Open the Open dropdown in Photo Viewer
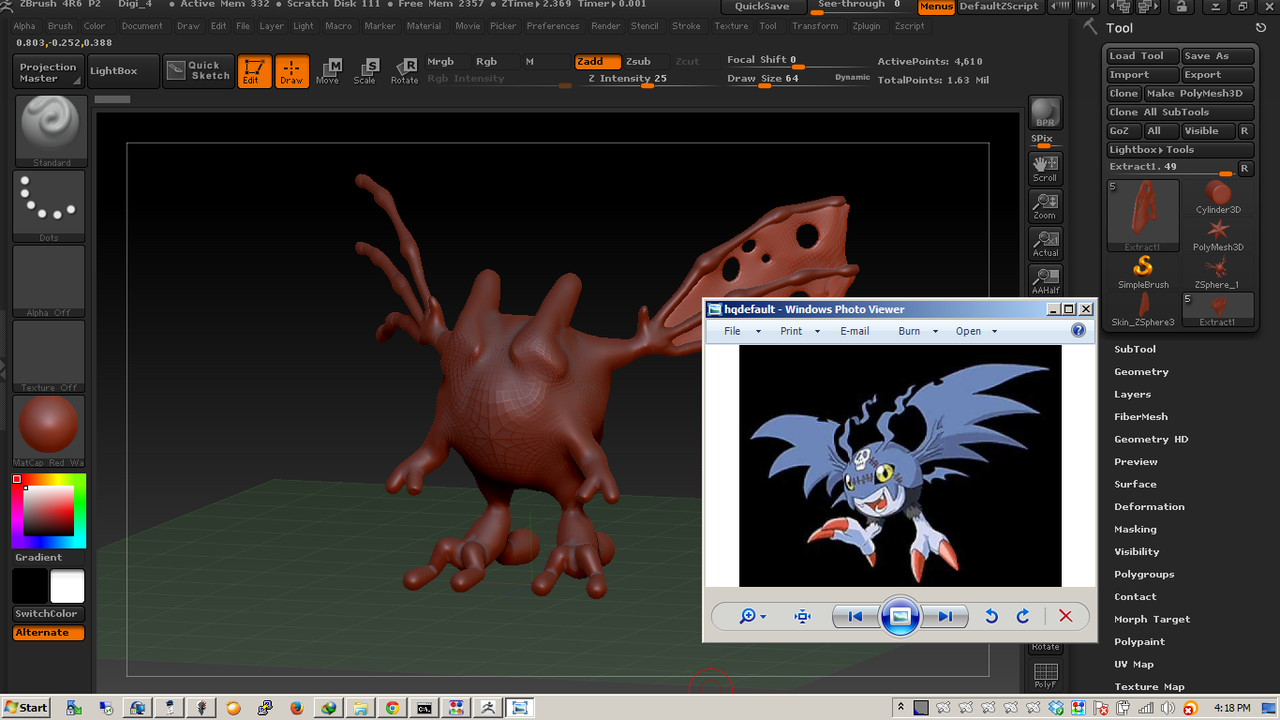 [977, 331]
